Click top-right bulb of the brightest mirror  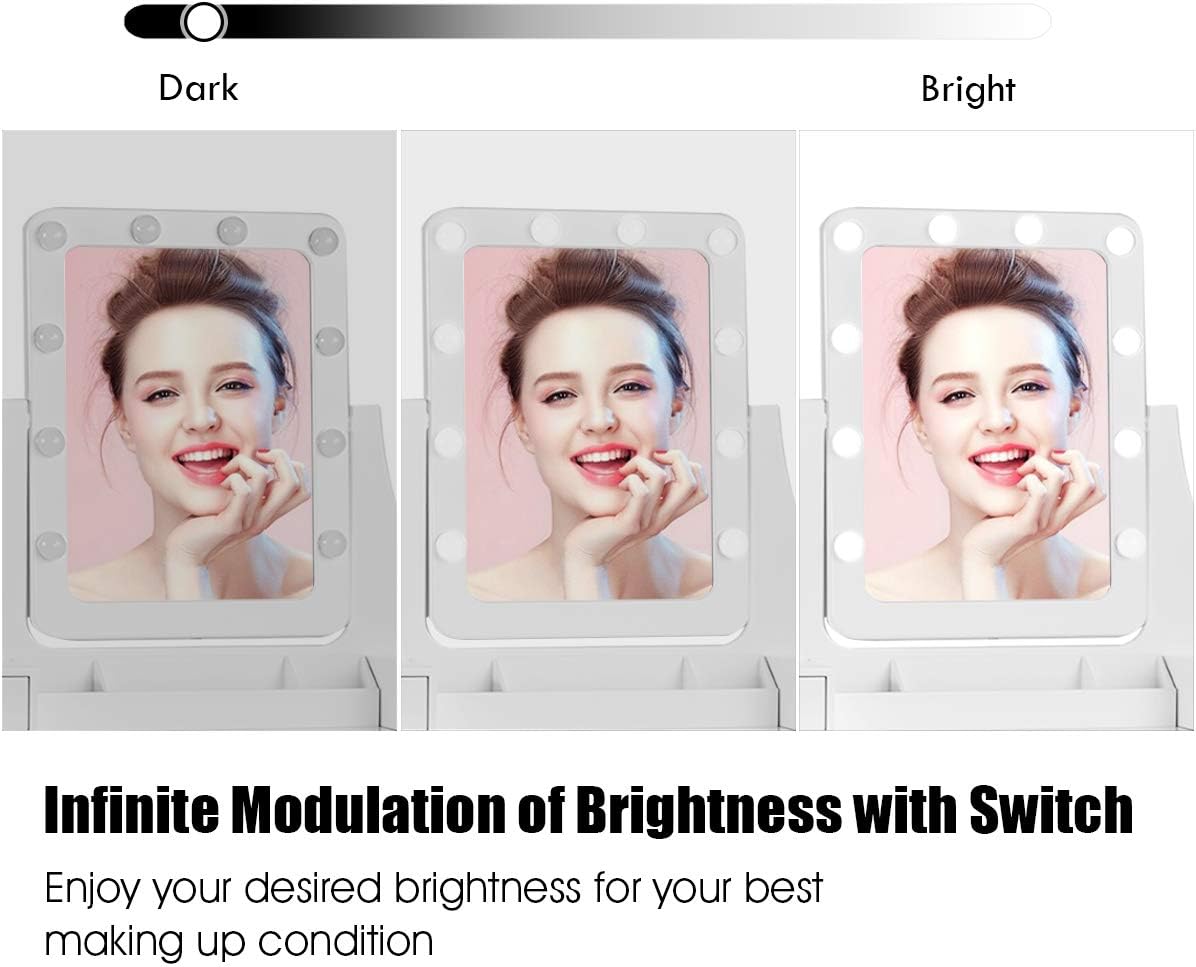(1120, 239)
